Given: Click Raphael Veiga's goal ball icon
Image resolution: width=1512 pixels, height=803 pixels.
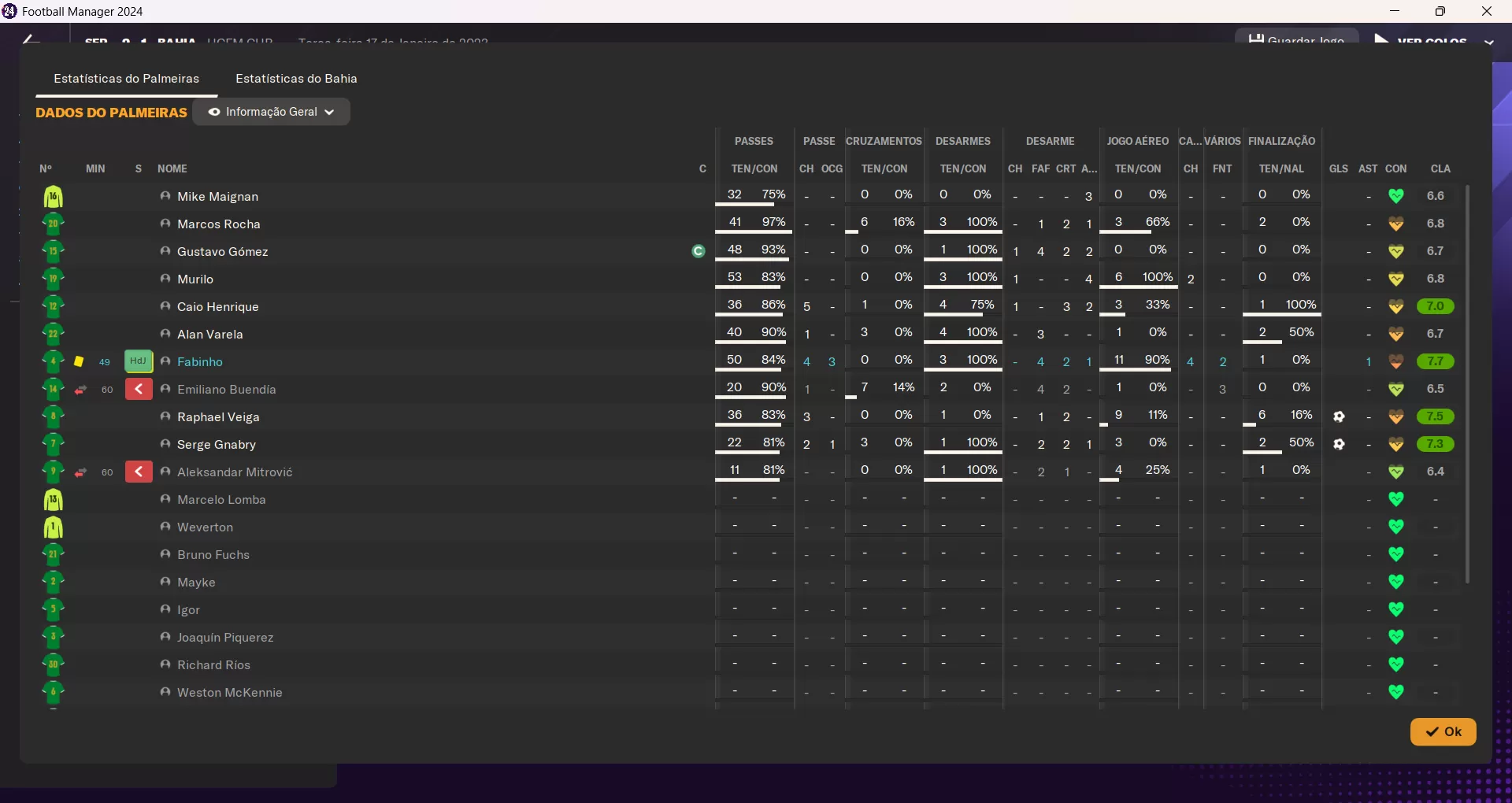Looking at the screenshot, I should click(x=1339, y=416).
